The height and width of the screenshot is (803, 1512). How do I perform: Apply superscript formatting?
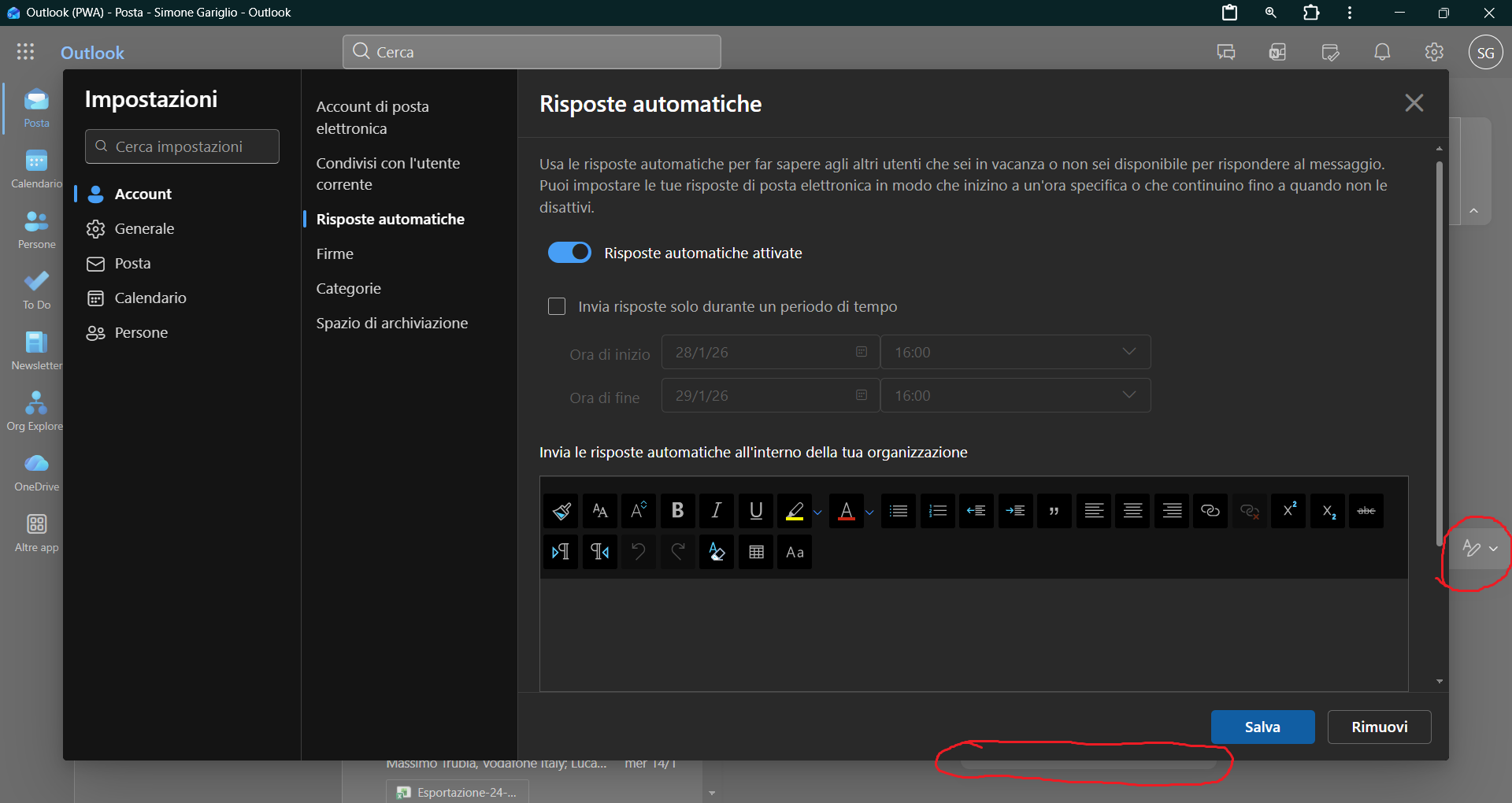(1289, 511)
